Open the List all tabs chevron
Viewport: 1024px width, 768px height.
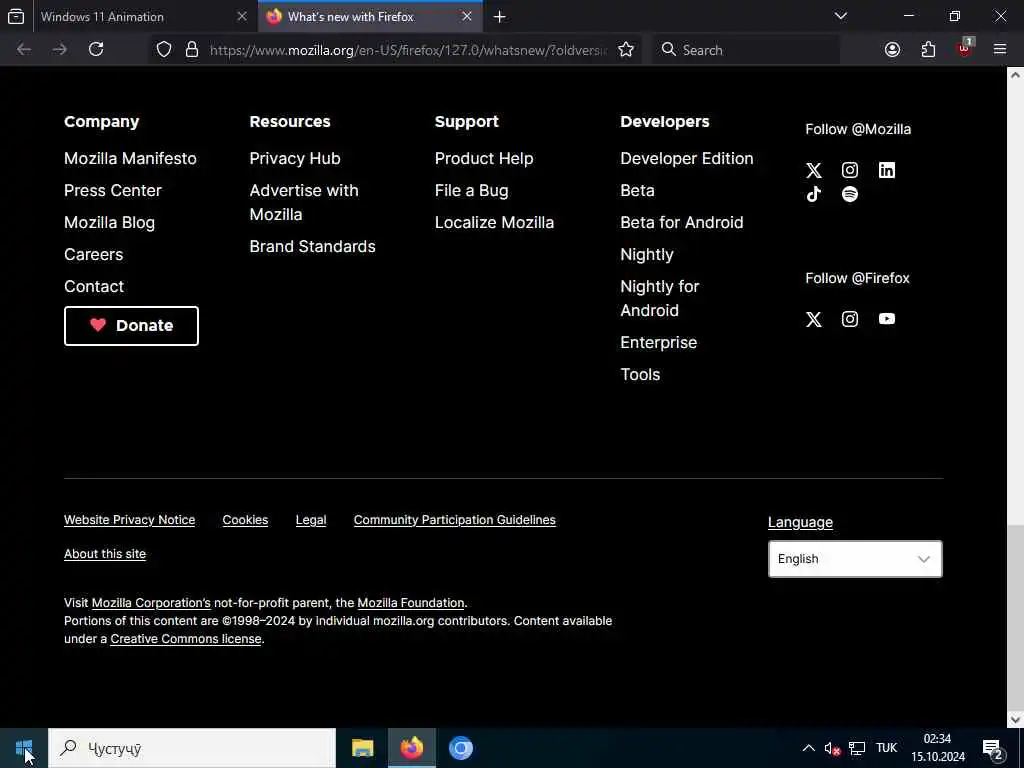click(x=840, y=16)
